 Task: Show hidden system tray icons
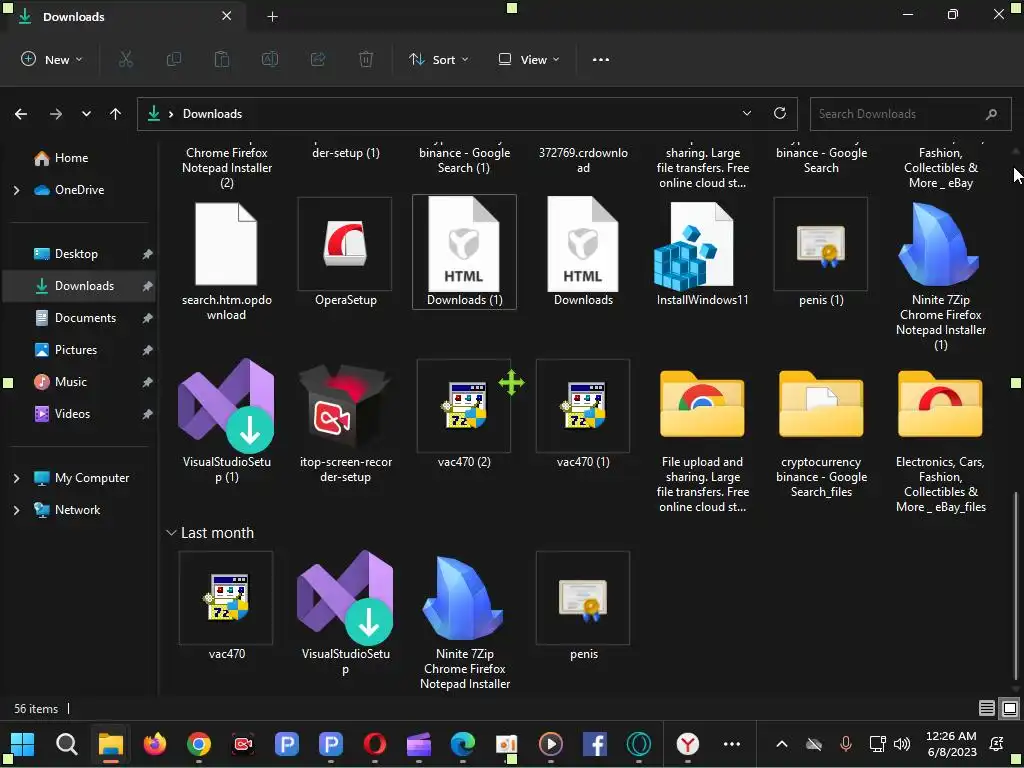(x=782, y=744)
